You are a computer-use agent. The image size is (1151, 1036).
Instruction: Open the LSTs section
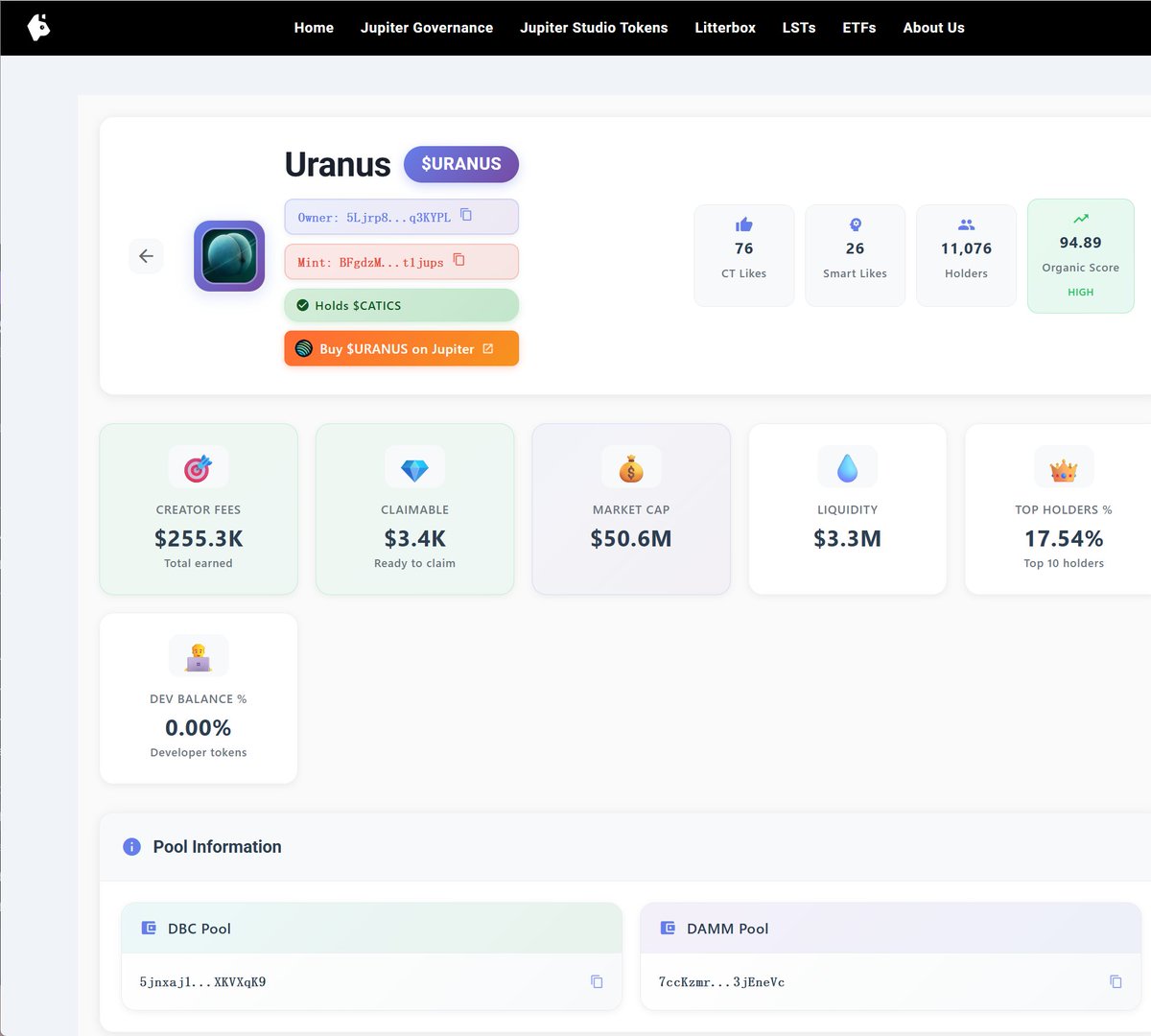[799, 28]
